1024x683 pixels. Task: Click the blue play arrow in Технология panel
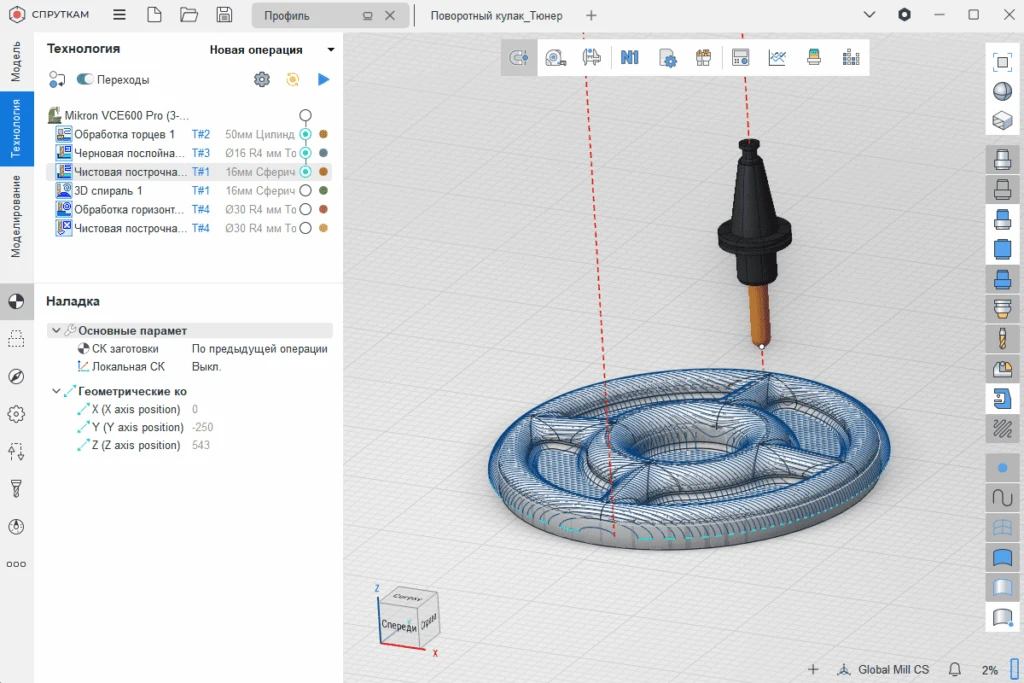[323, 79]
